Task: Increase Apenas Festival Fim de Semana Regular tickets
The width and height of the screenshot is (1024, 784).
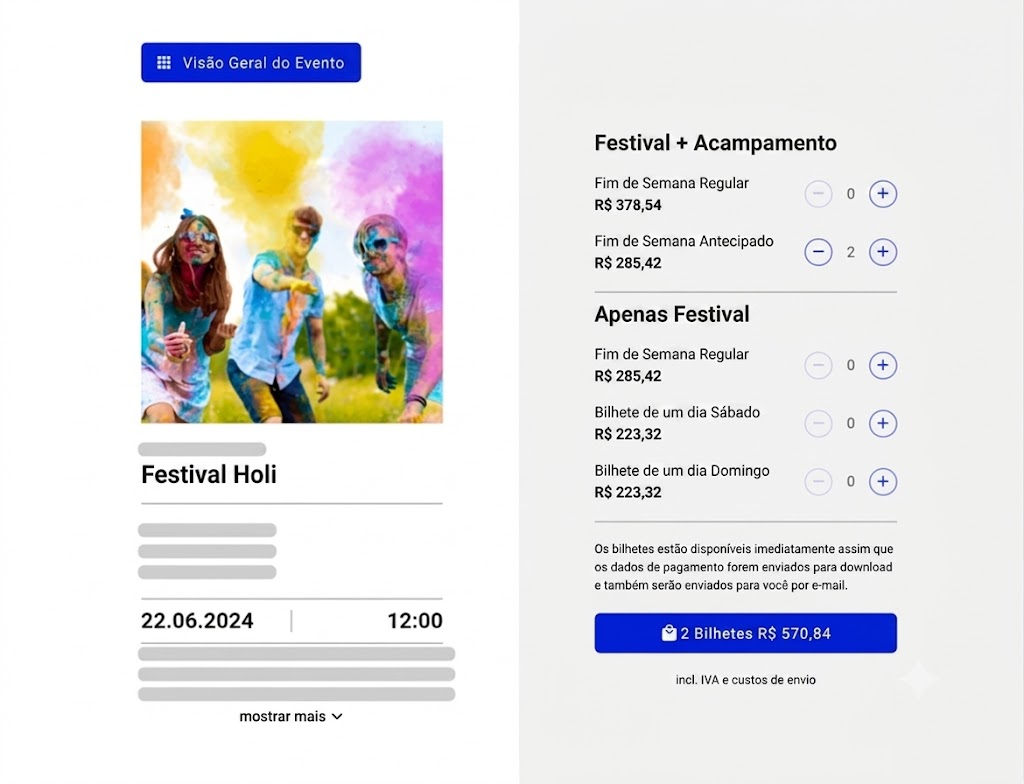Action: coord(882,365)
